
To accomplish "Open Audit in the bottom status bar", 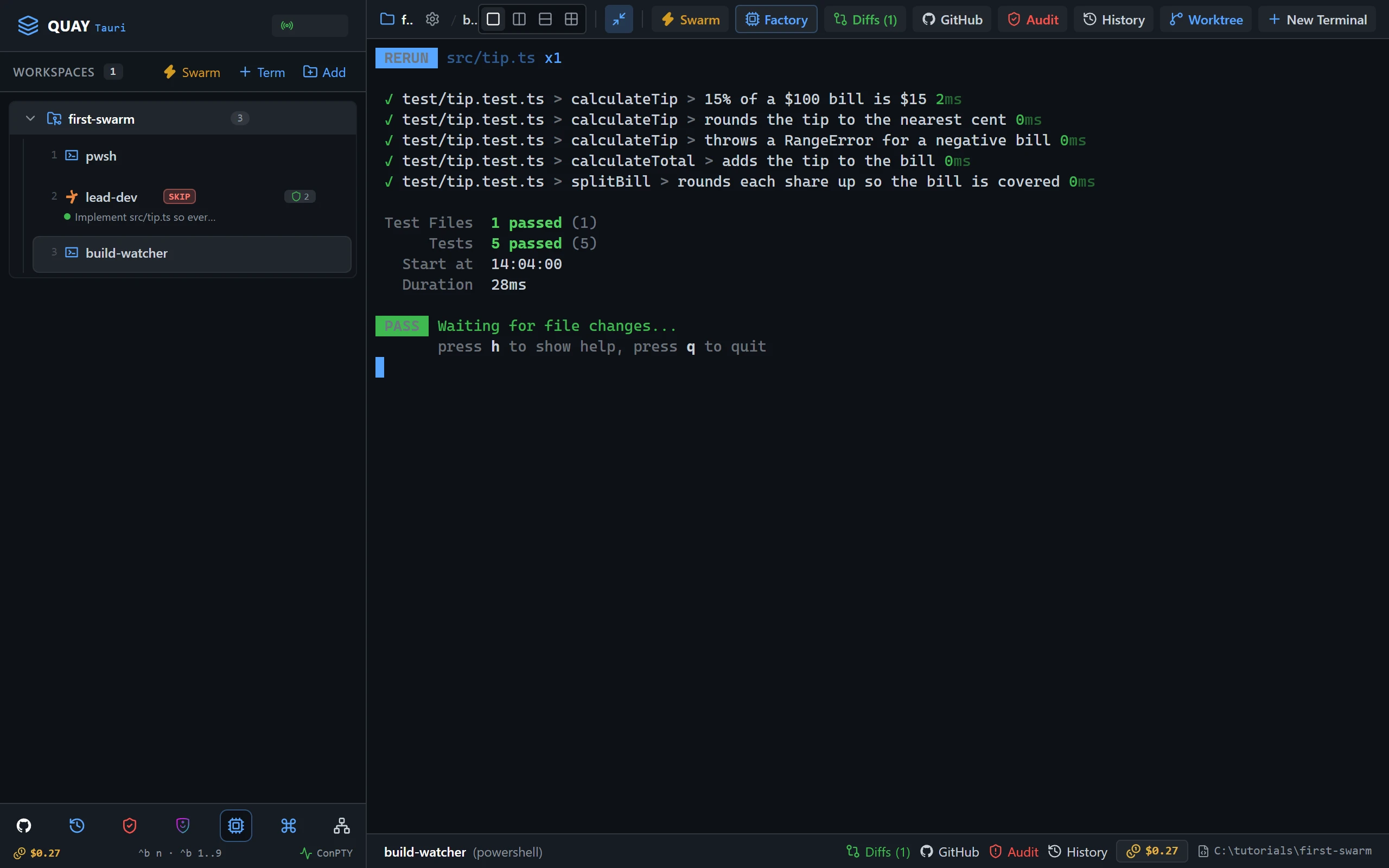I will (x=1014, y=852).
